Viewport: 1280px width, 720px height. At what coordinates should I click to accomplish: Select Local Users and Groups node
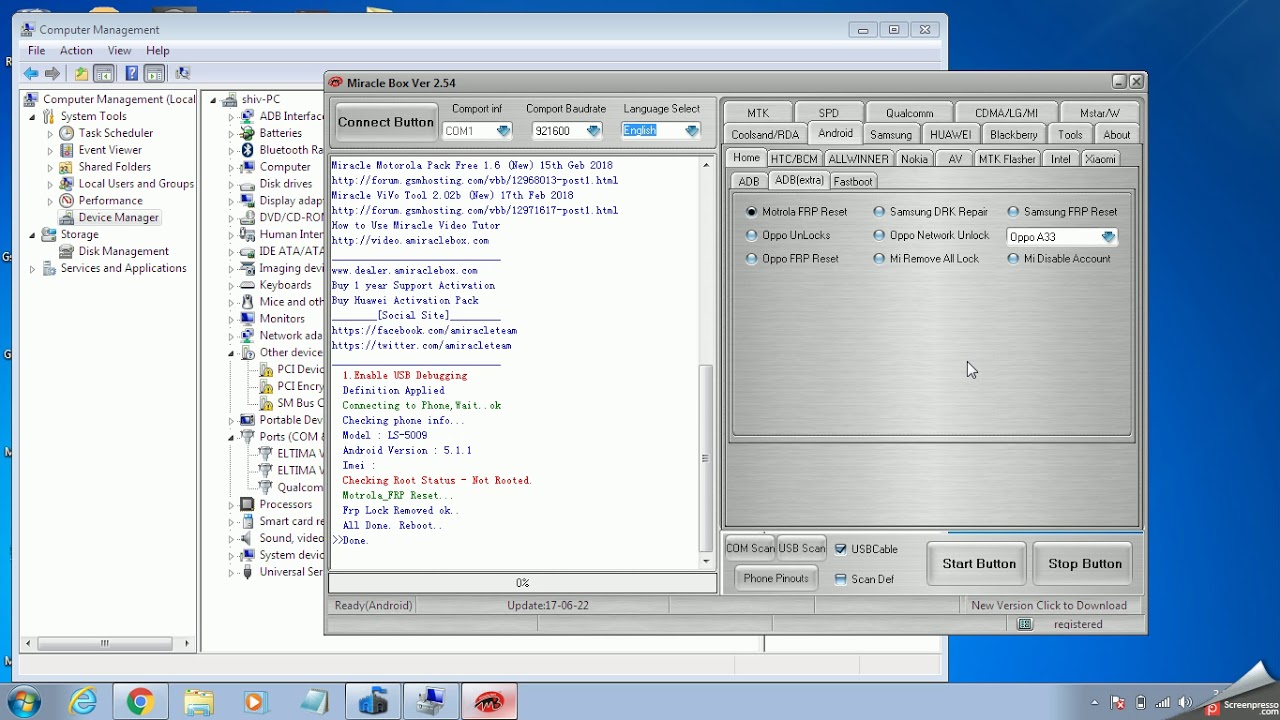(x=136, y=184)
